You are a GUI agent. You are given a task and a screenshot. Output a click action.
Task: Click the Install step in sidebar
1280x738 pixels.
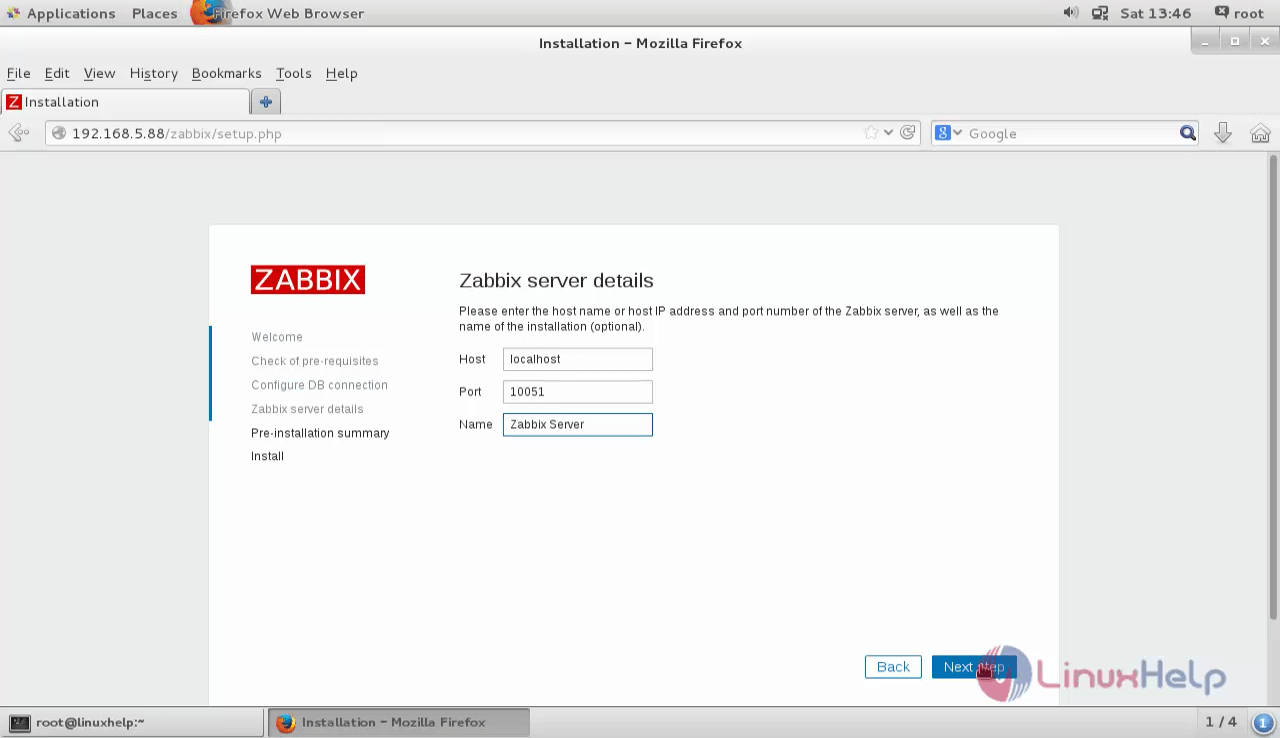[x=267, y=456]
